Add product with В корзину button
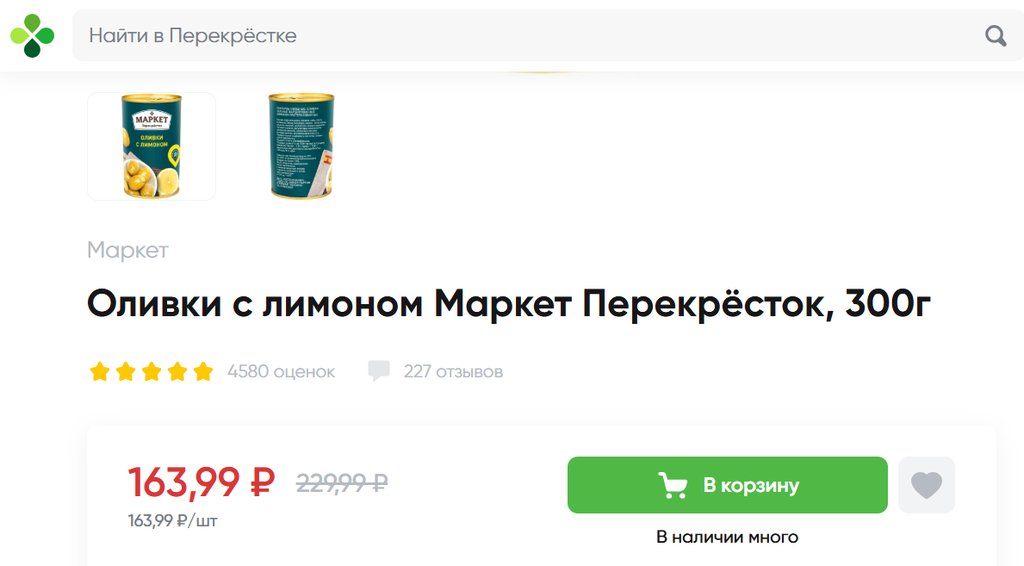The height and width of the screenshot is (566, 1024). [x=728, y=485]
